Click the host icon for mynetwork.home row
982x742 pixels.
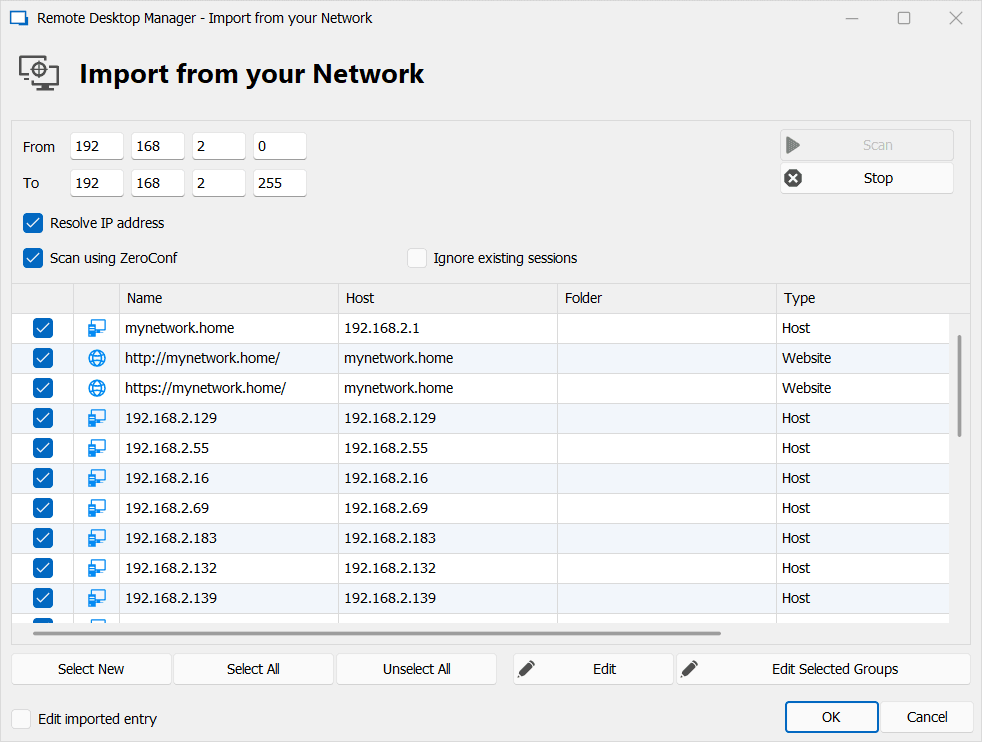click(x=96, y=328)
